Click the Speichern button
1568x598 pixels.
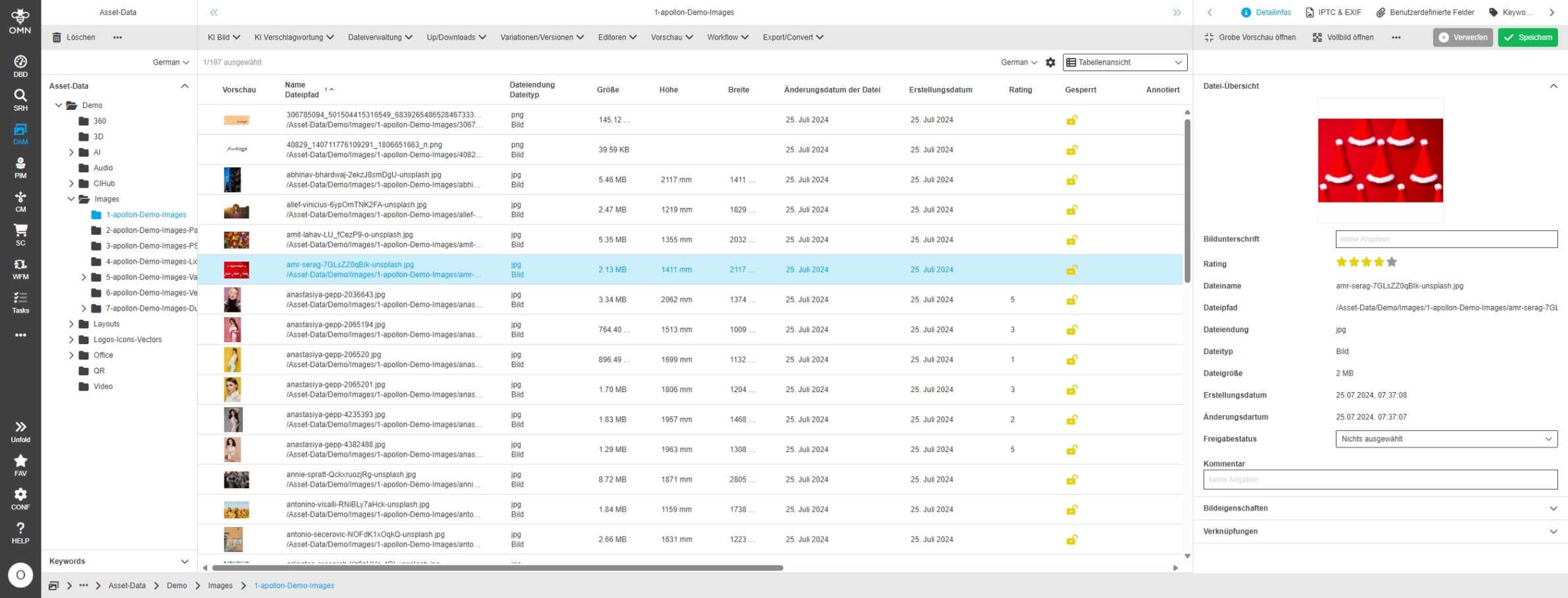[x=1527, y=37]
